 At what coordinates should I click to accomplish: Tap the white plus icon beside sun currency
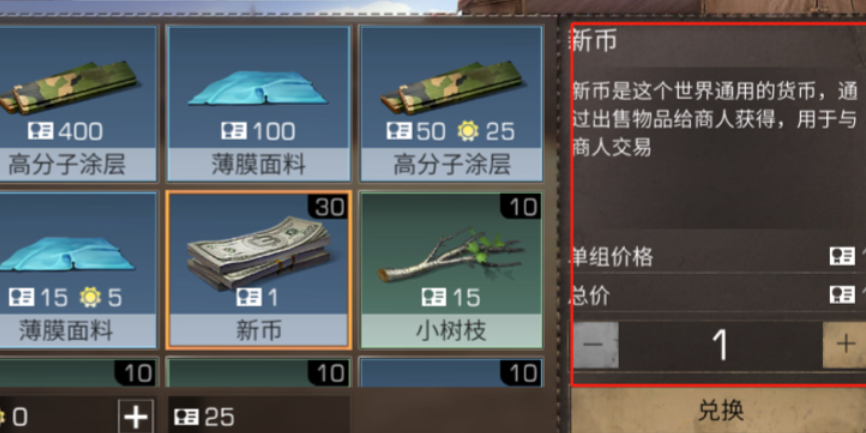click(135, 416)
